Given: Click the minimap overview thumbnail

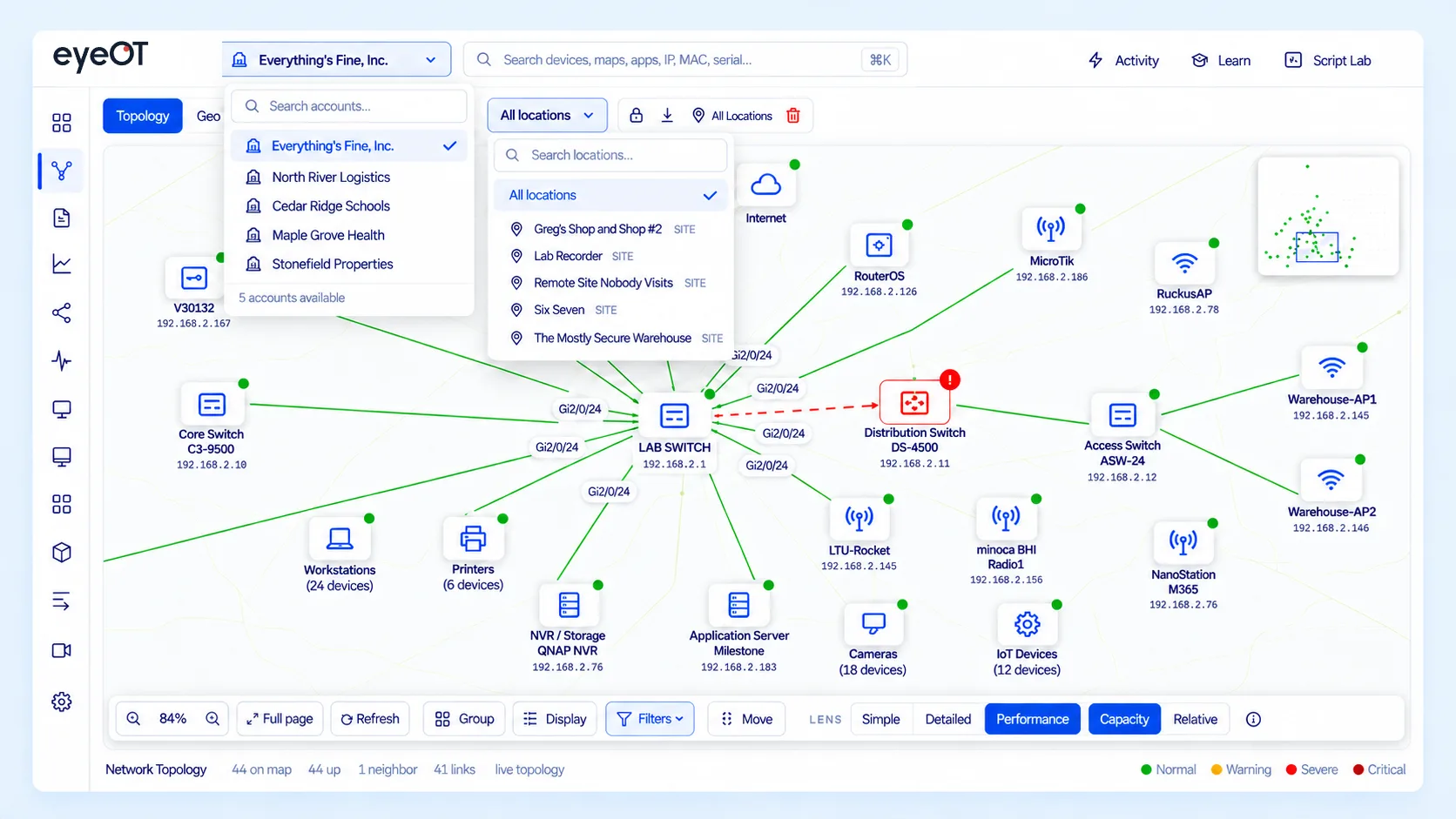Looking at the screenshot, I should pyautogui.click(x=1328, y=217).
